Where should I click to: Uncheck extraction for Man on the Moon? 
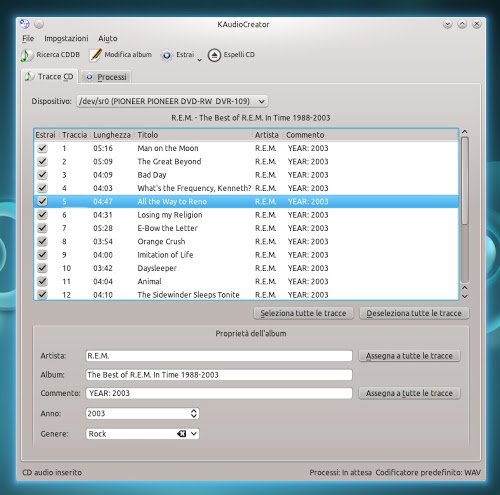(x=42, y=148)
